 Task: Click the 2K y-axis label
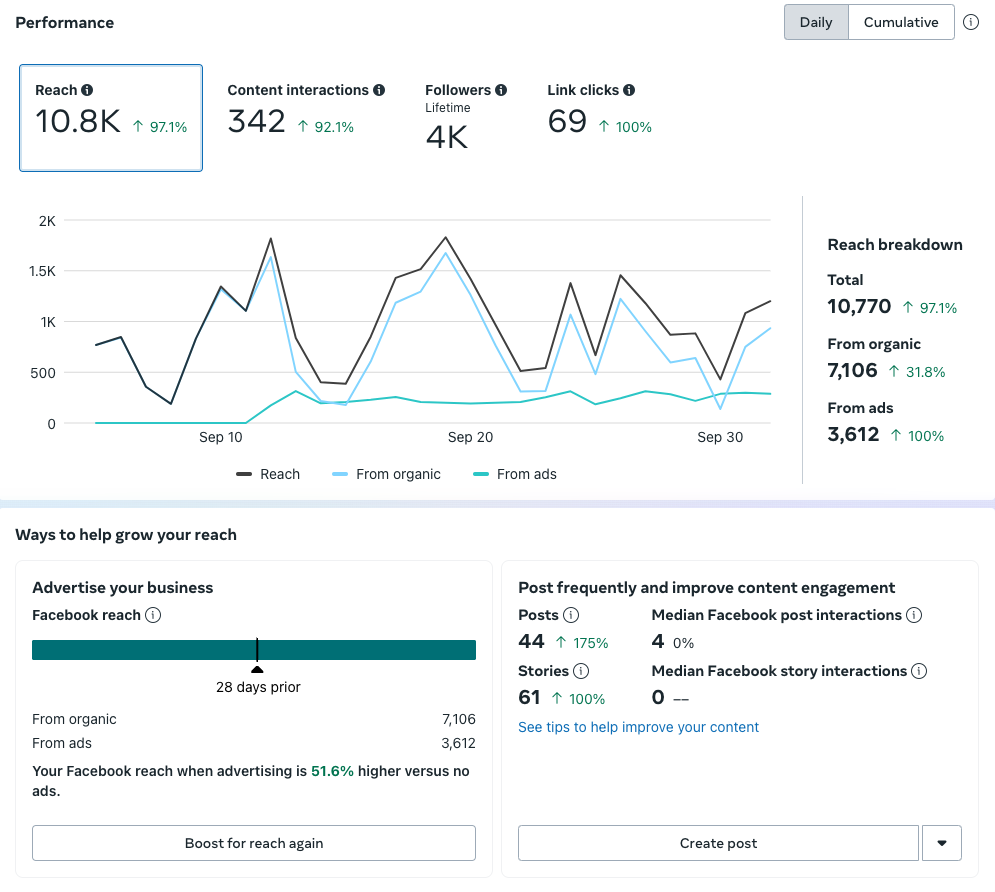click(x=47, y=221)
